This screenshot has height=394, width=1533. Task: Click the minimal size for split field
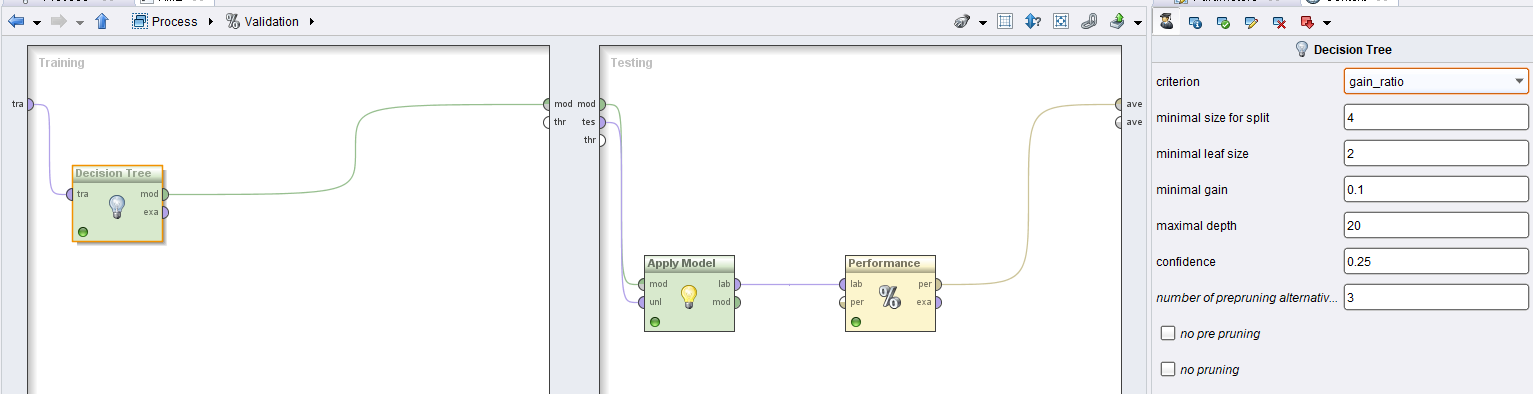pyautogui.click(x=1436, y=117)
